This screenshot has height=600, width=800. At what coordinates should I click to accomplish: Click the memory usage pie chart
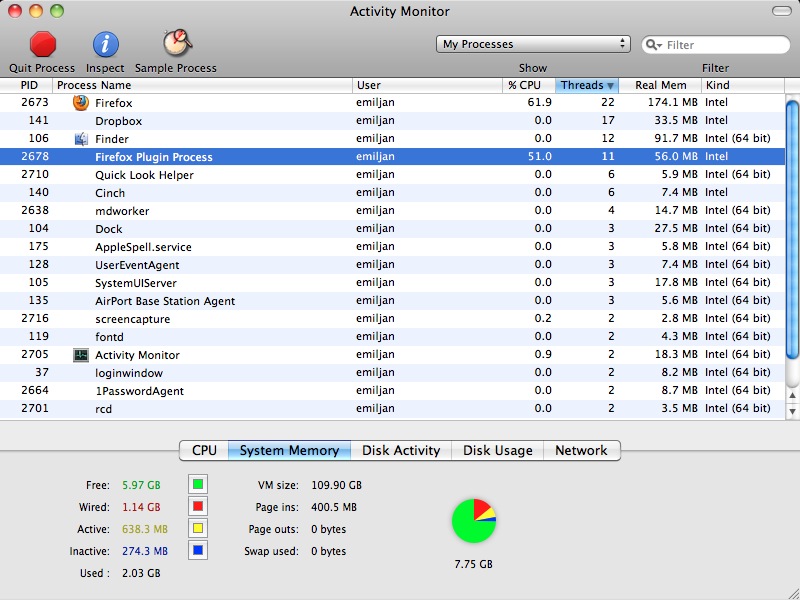(x=474, y=521)
